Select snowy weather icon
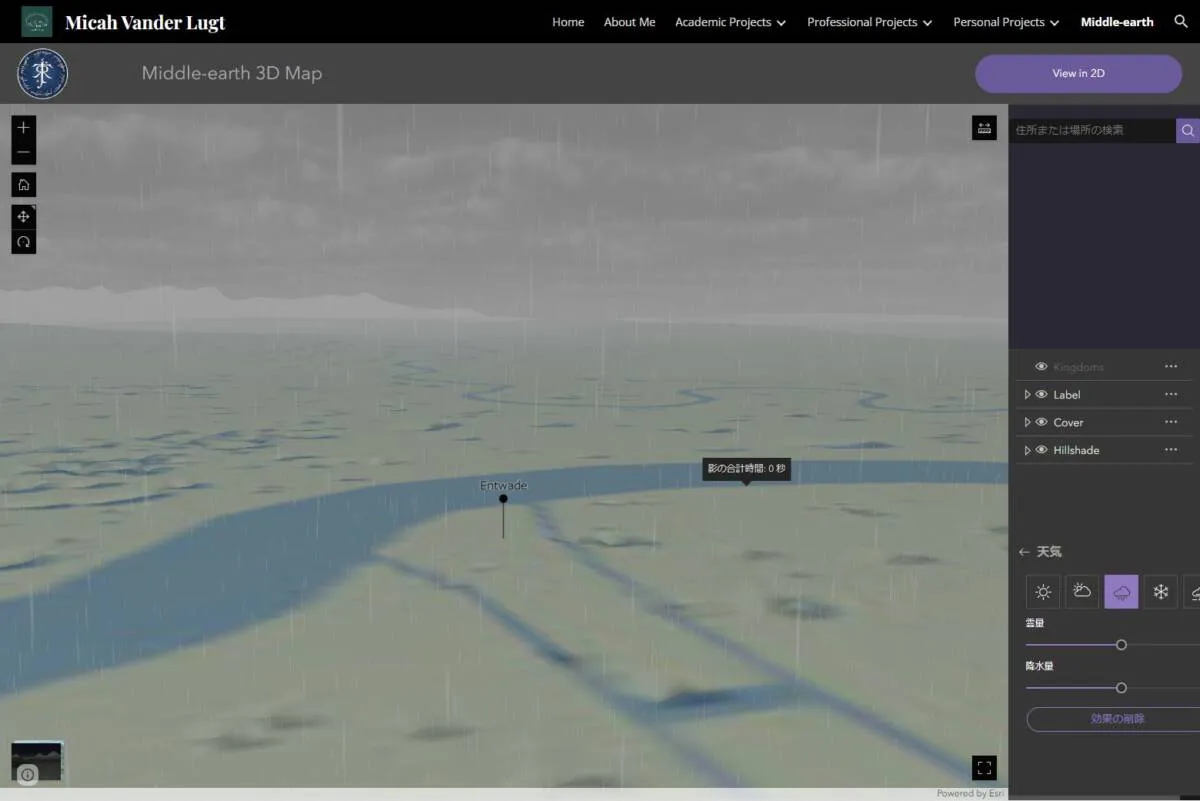Image resolution: width=1200 pixels, height=801 pixels. click(1161, 592)
